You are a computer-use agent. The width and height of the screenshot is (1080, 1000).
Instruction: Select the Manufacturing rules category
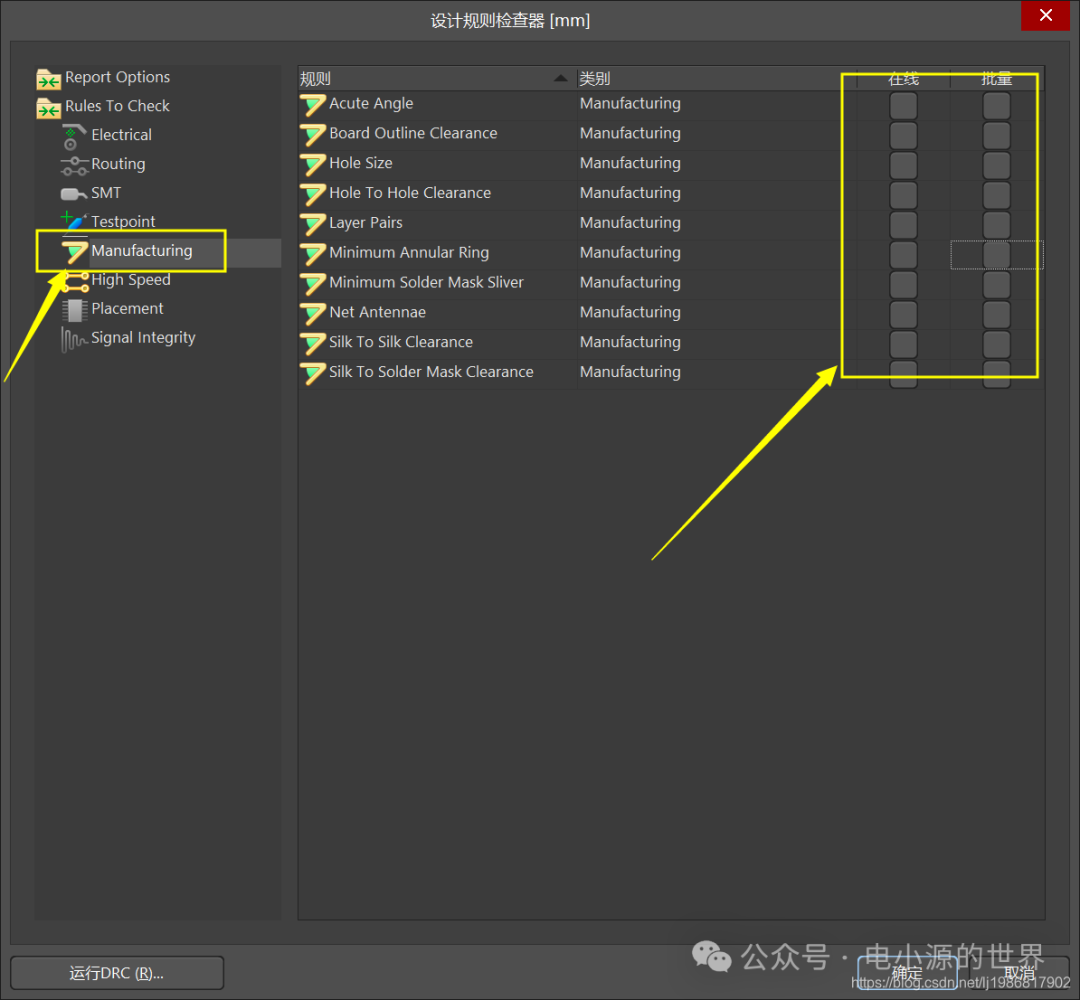pos(141,251)
